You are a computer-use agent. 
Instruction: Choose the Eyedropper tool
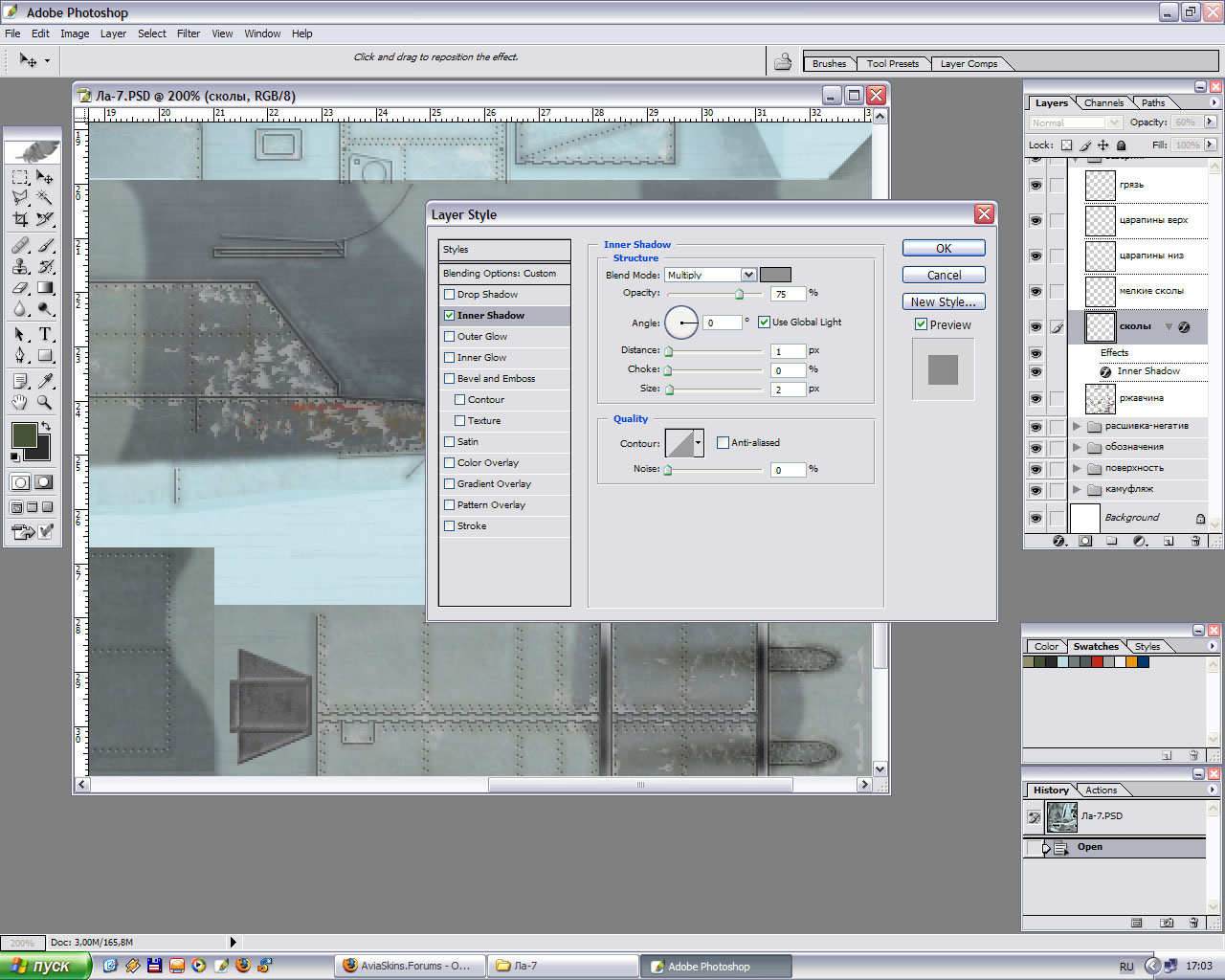coord(45,381)
